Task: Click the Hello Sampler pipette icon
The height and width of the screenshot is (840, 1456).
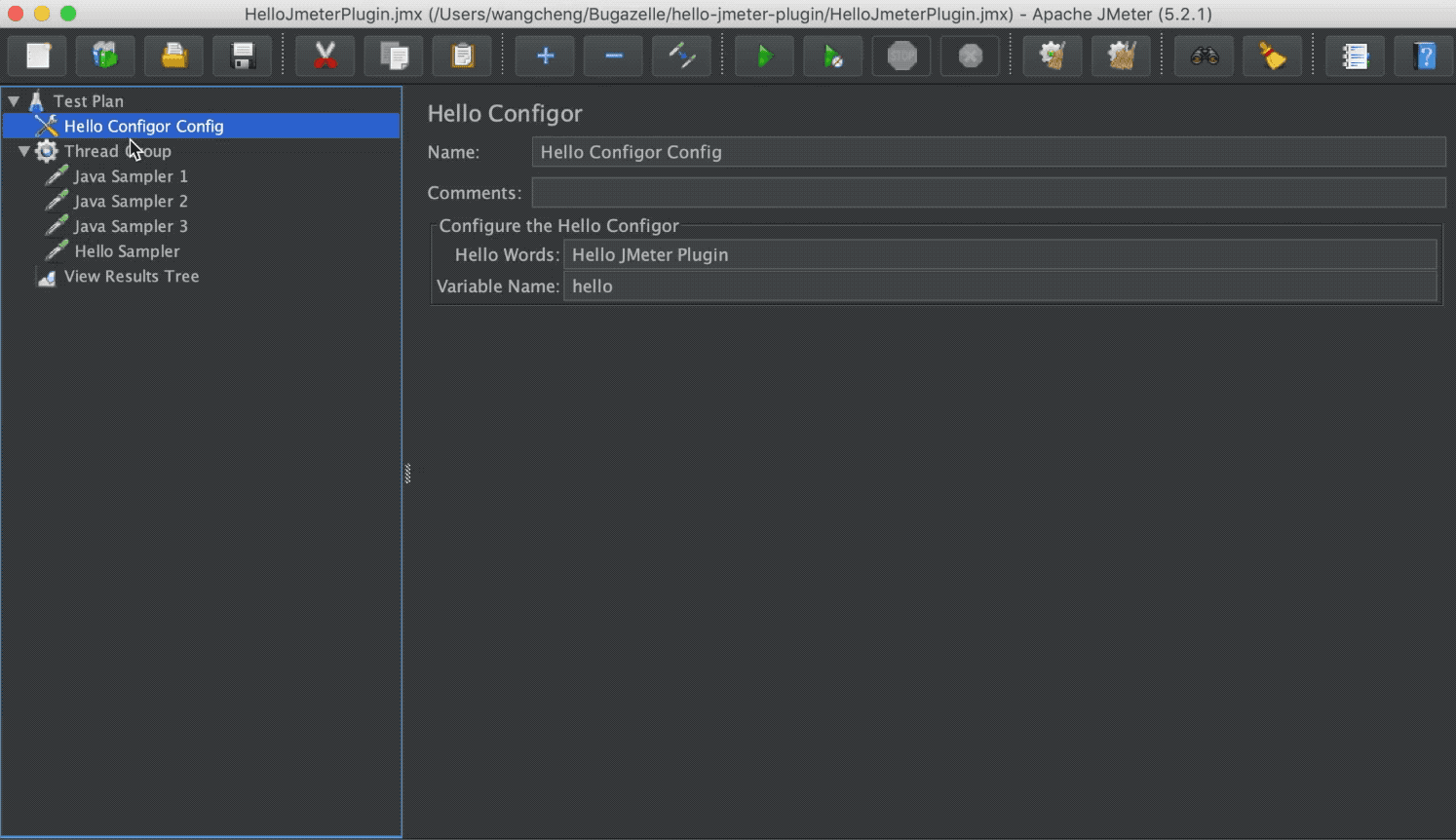Action: pos(57,250)
